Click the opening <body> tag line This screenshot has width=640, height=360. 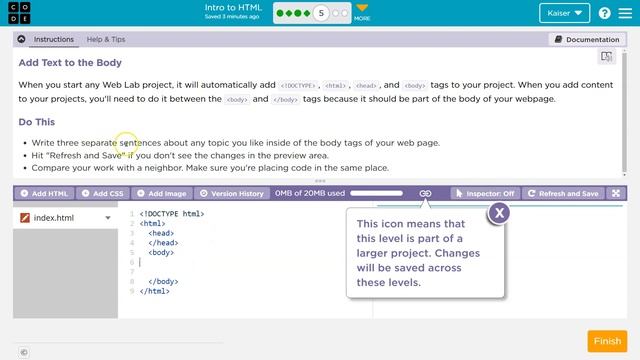161,252
